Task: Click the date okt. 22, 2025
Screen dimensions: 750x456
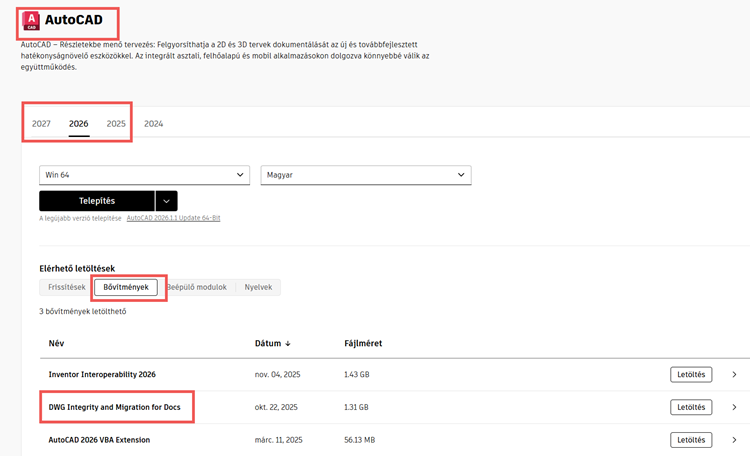Action: 276,407
